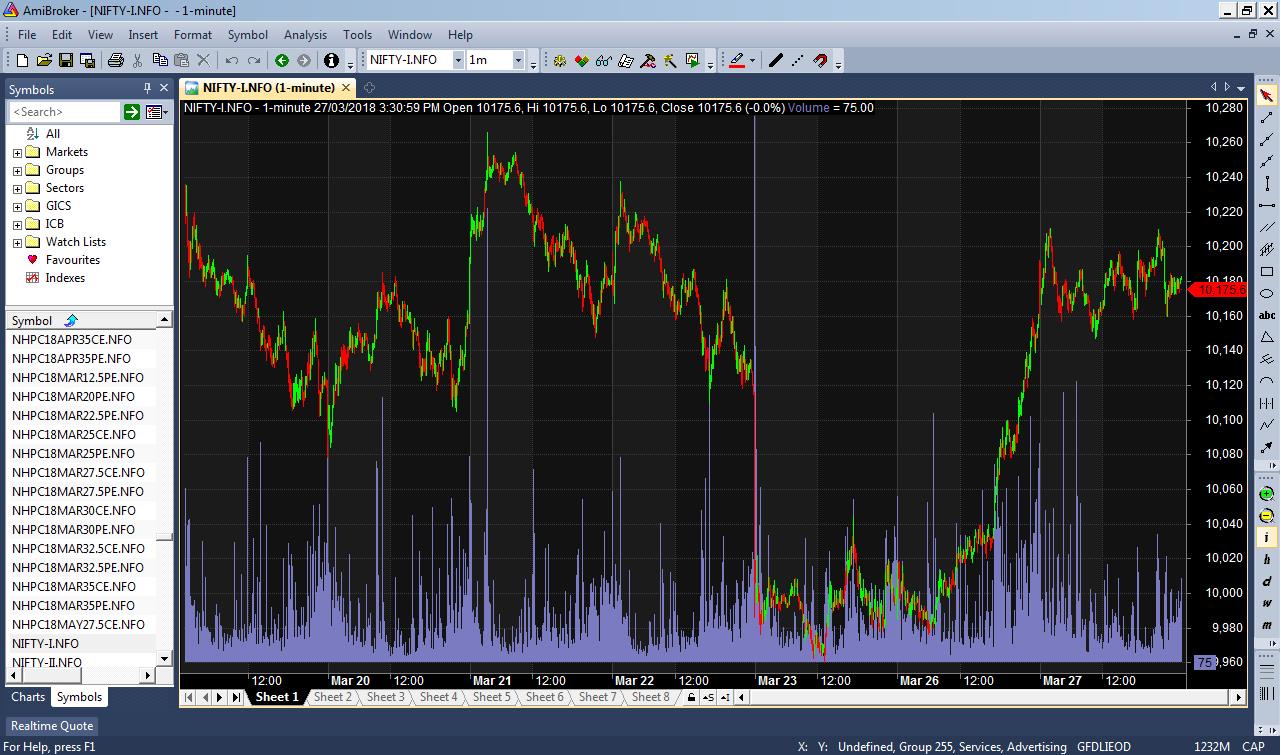Click the symbol Search input field
The width and height of the screenshot is (1281, 755).
click(x=64, y=112)
